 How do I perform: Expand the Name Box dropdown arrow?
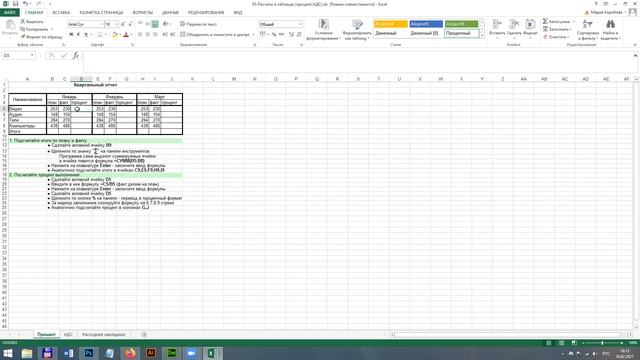point(32,55)
